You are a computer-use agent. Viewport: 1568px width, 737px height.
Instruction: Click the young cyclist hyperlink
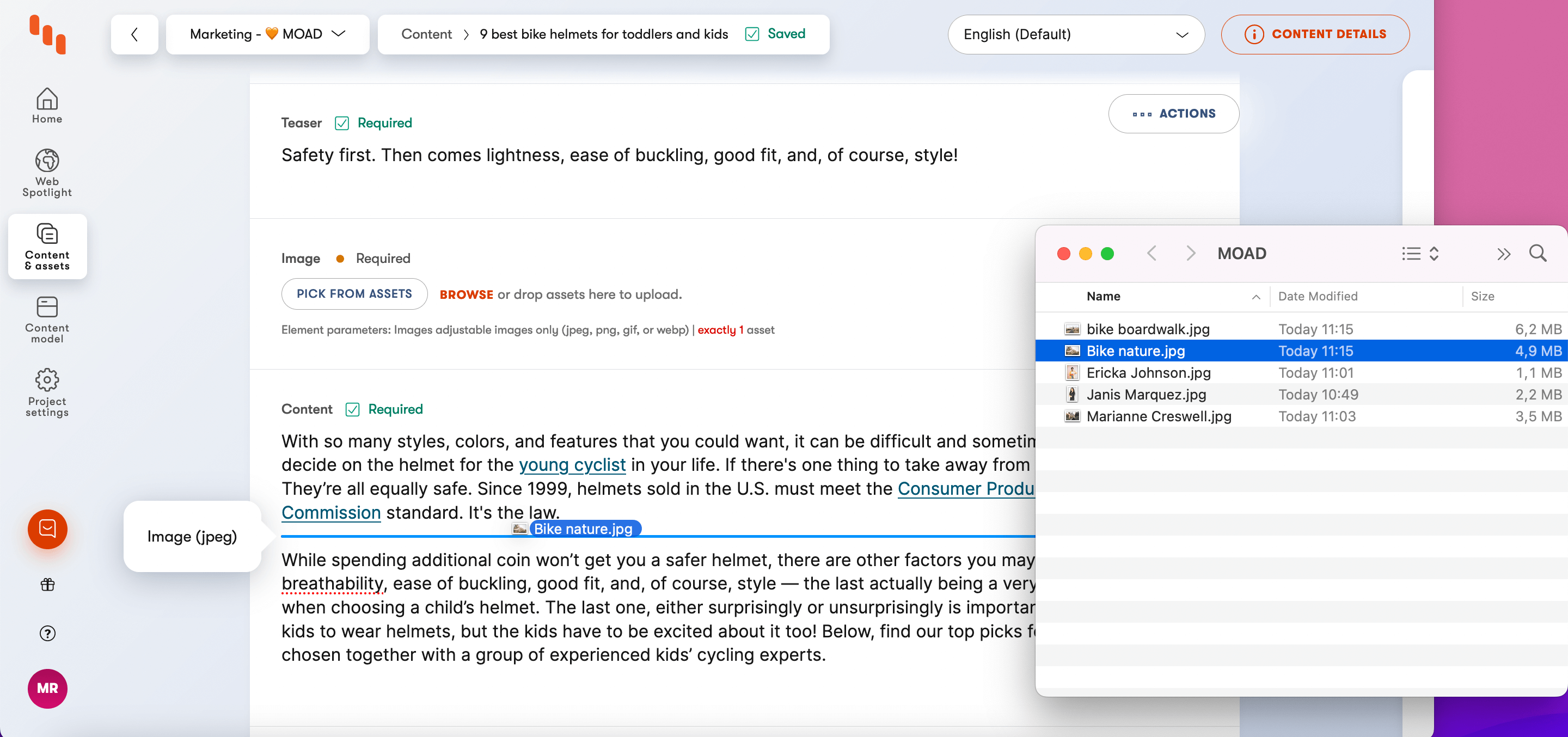pos(572,465)
